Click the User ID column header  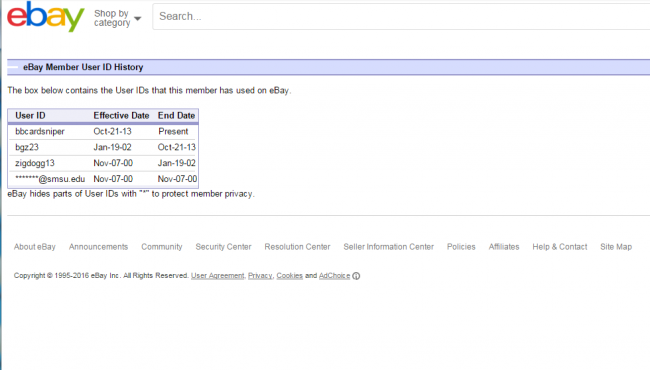[x=30, y=116]
